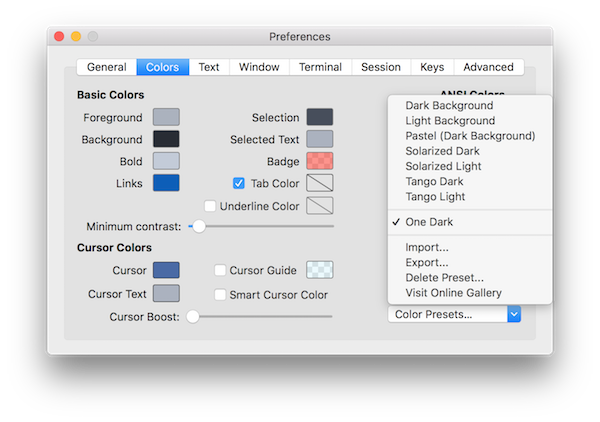Choose Light Background preset
The image size is (600, 422).
[x=470, y=121]
